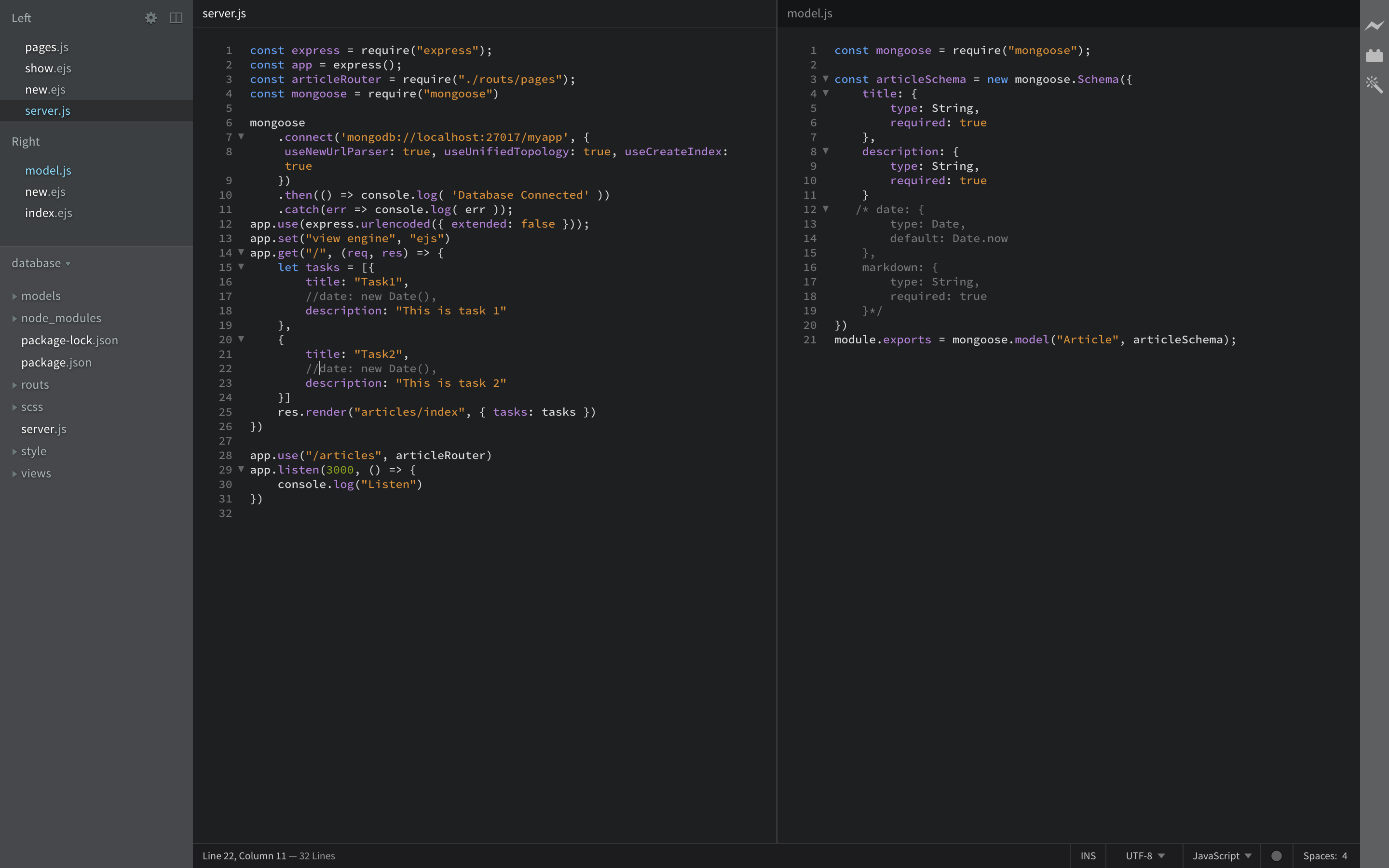Open Live Preview lightning icon
Viewport: 1389px width, 868px height.
coord(1374,26)
